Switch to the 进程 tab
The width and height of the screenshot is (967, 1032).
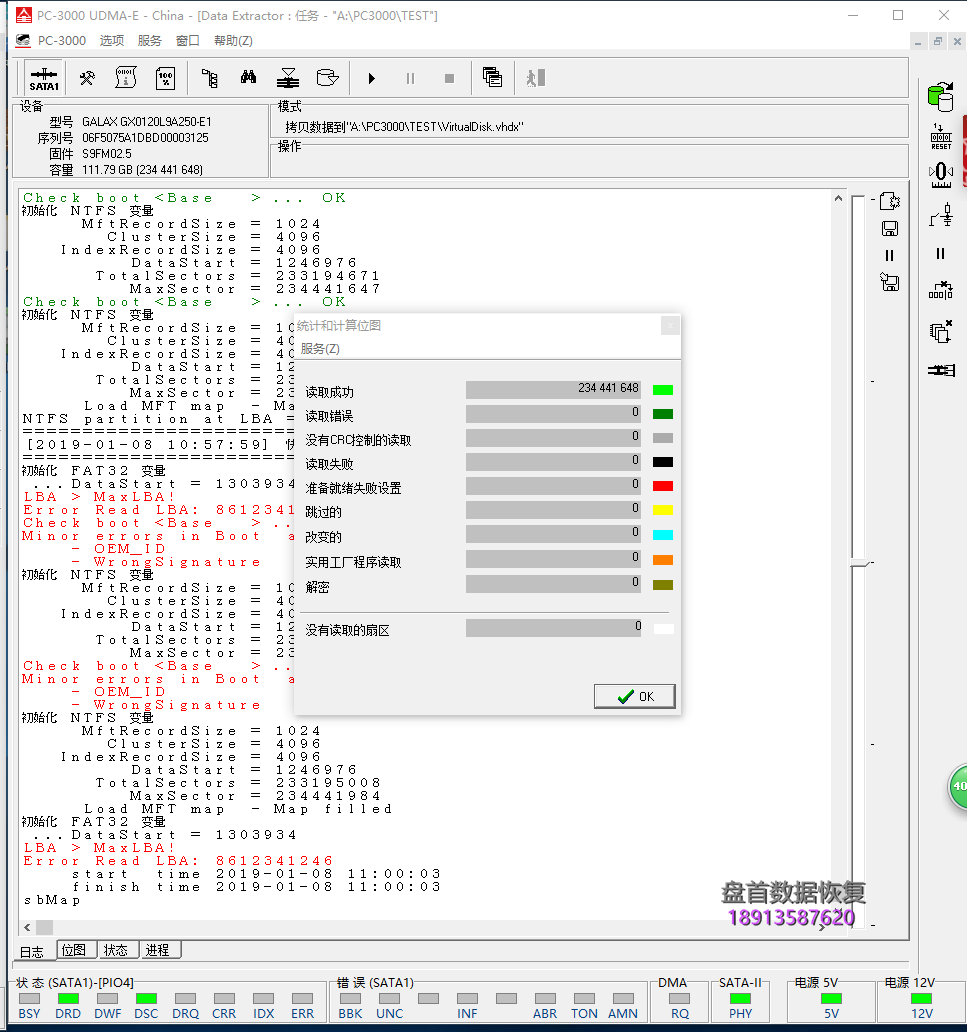(x=157, y=950)
